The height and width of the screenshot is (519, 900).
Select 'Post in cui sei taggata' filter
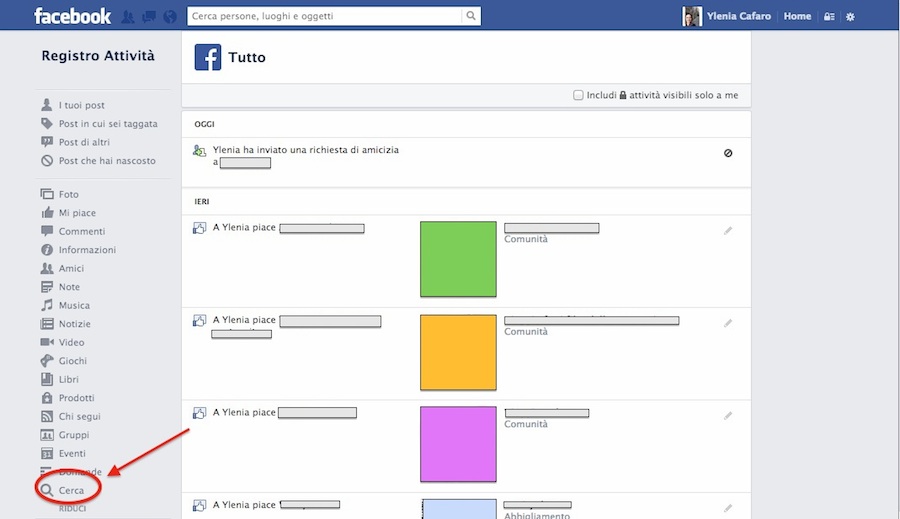point(107,123)
